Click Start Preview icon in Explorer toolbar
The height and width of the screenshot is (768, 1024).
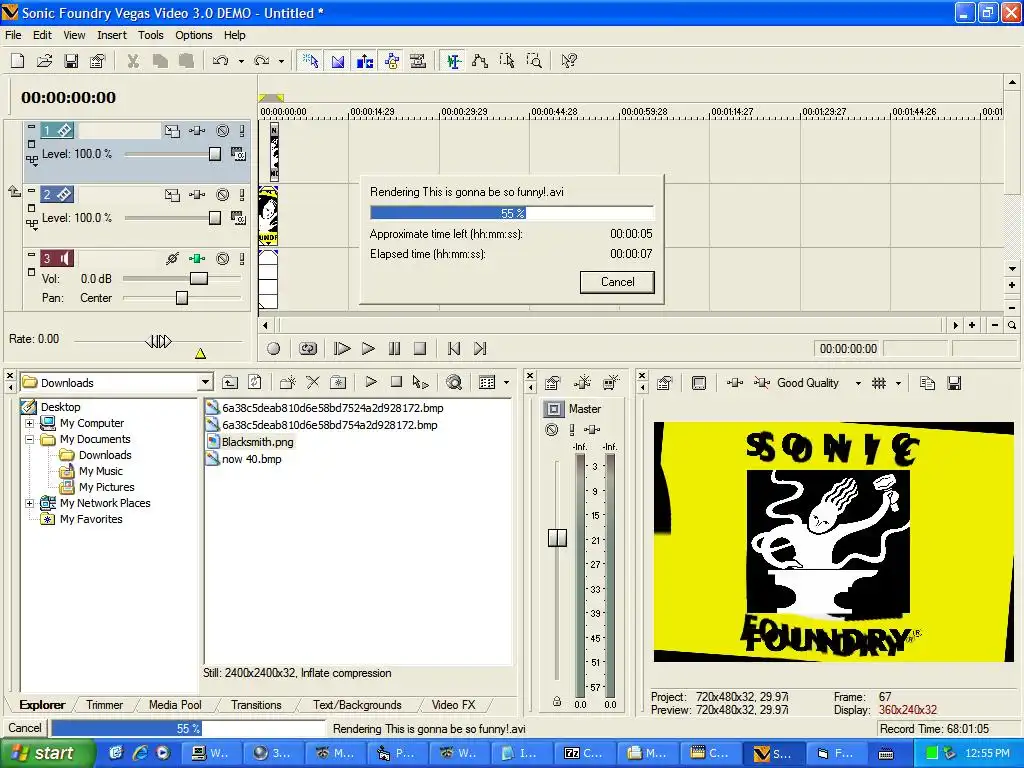(x=371, y=382)
